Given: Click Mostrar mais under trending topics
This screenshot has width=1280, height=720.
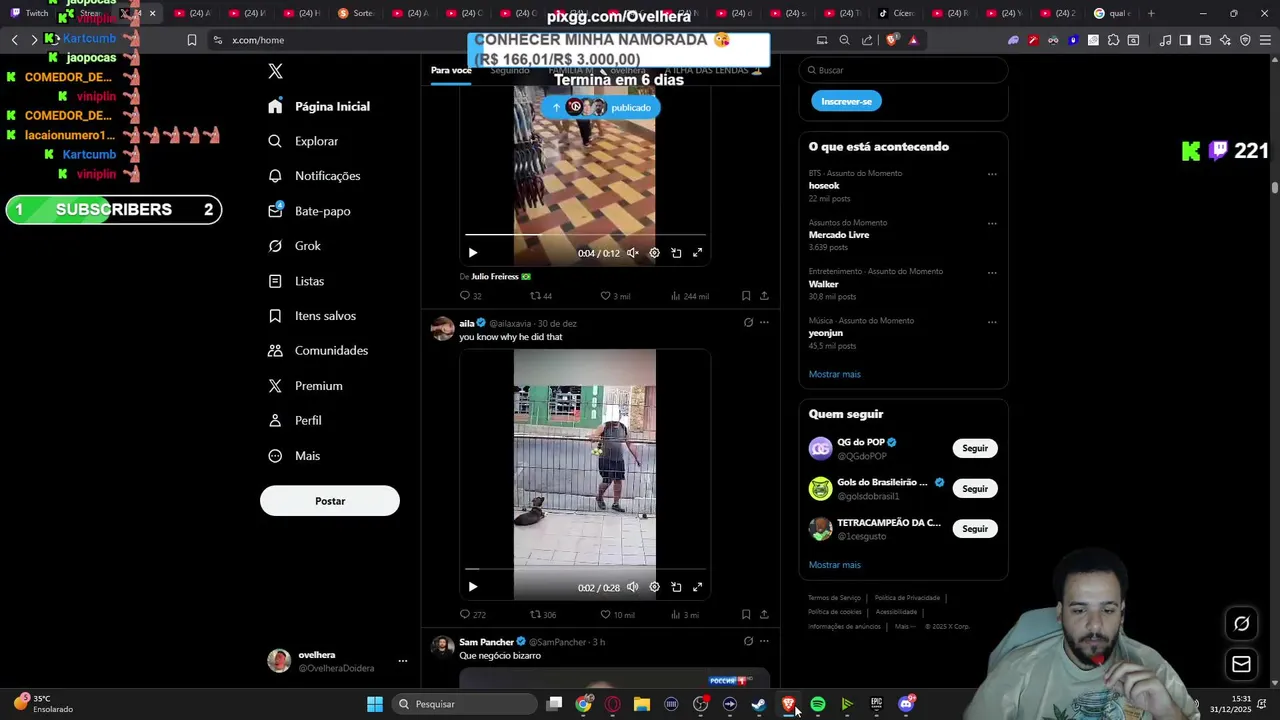Looking at the screenshot, I should coord(834,374).
